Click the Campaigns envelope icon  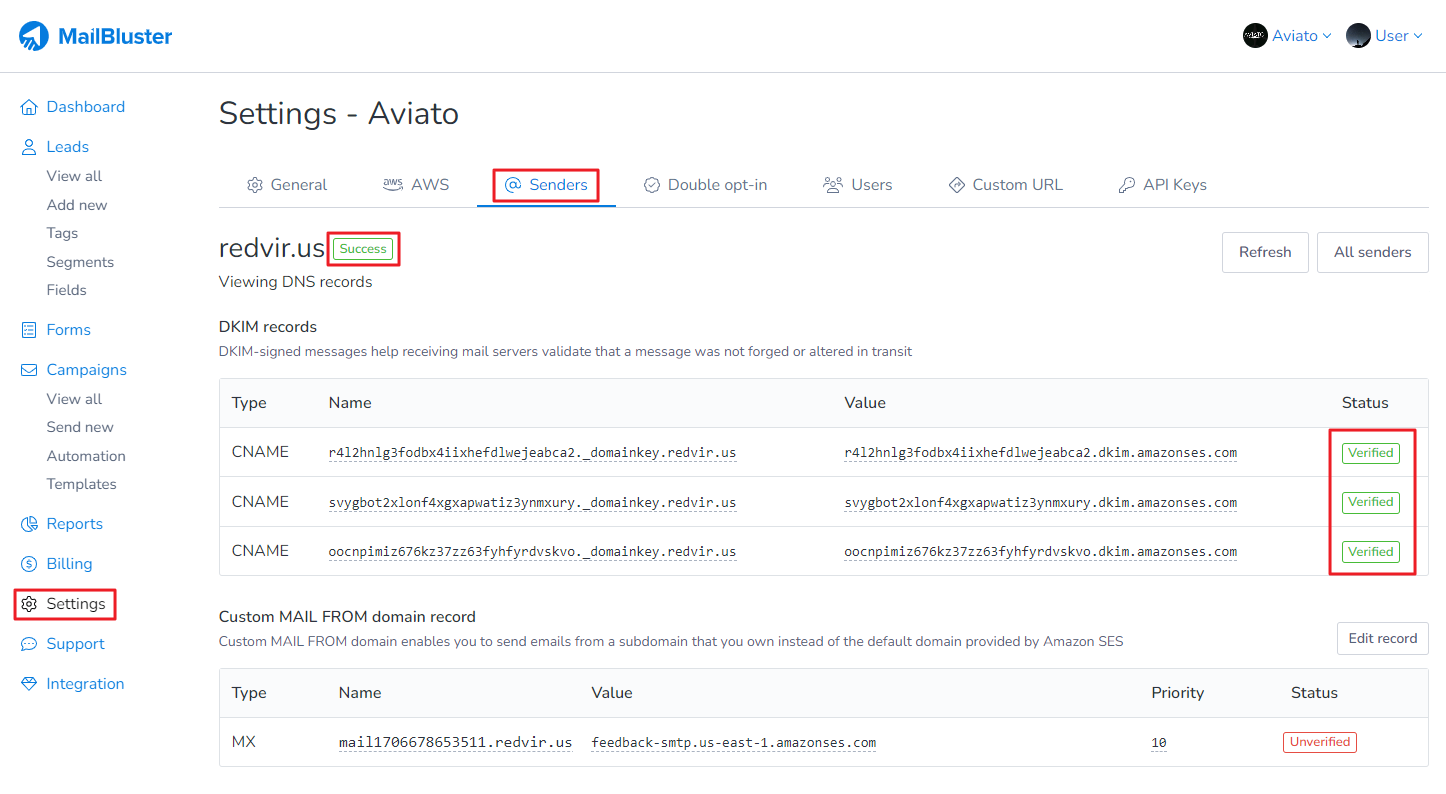tap(29, 370)
